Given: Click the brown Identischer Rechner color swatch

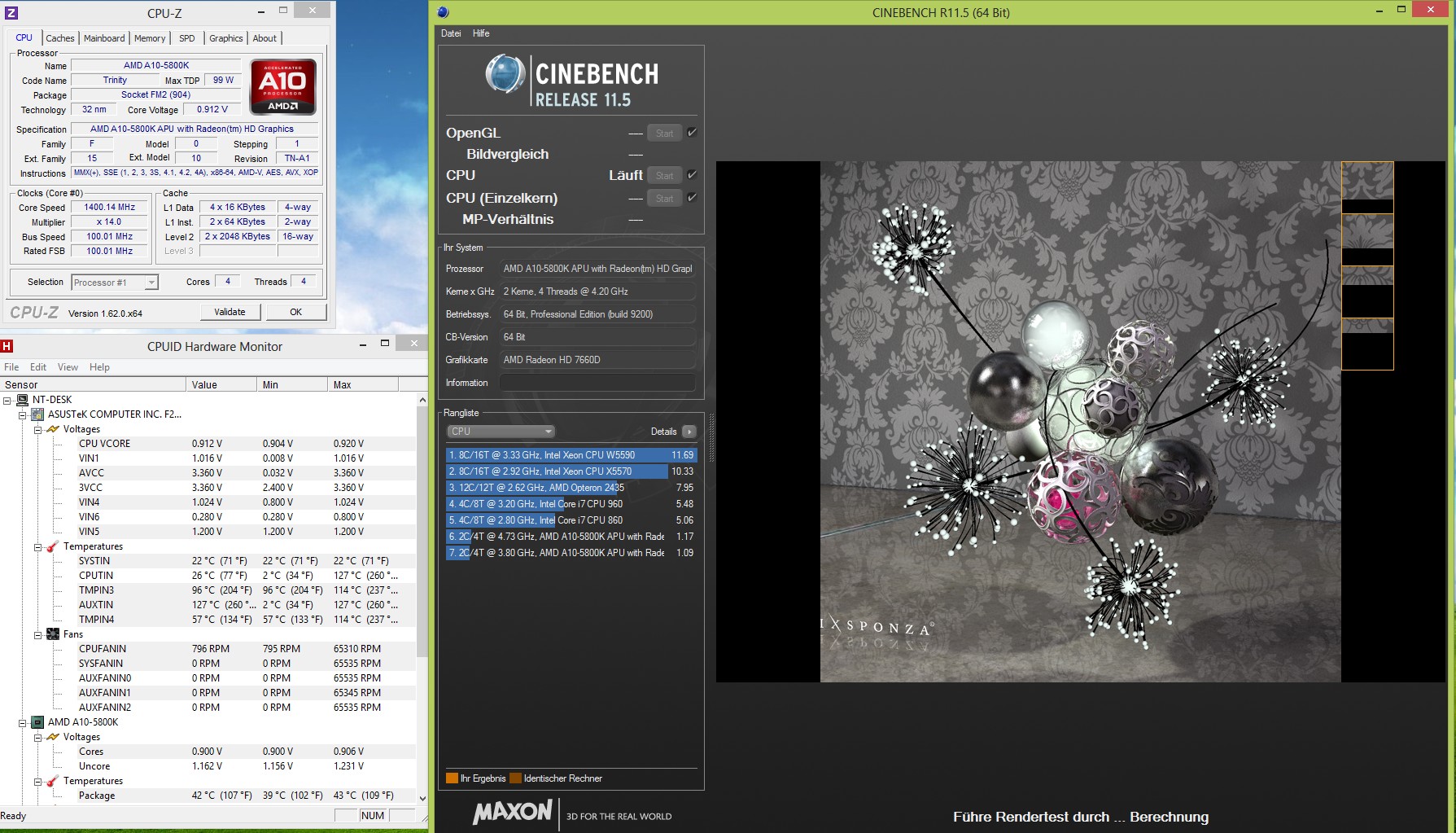Looking at the screenshot, I should 515,778.
